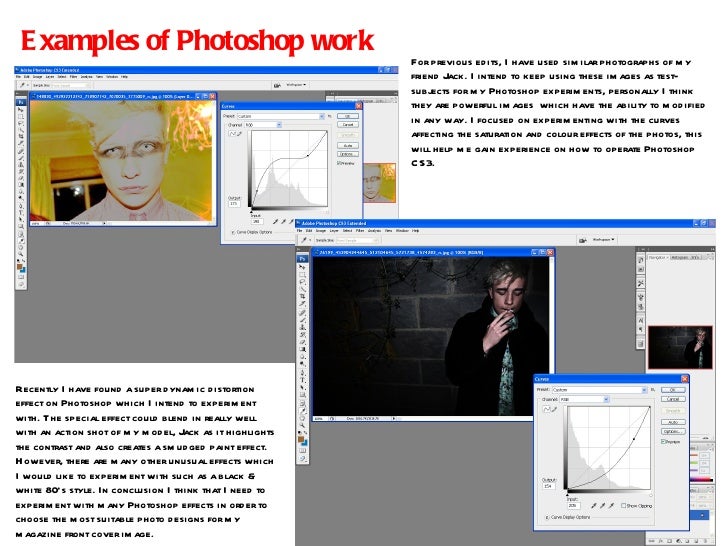Viewport: 728px width, 546px height.
Task: Select the Blur tool in lower Photoshop toolbox
Action: (x=303, y=357)
